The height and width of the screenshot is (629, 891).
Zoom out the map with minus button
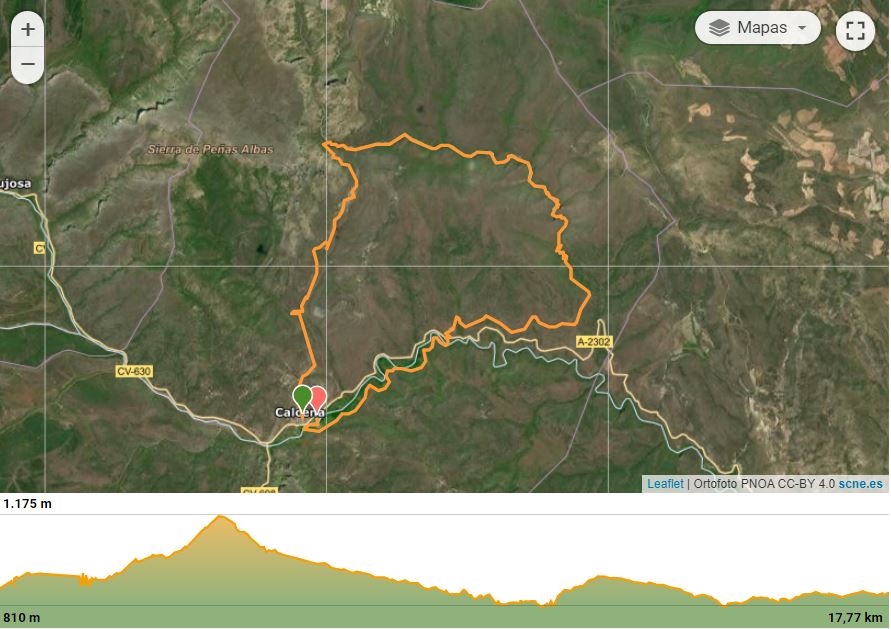tap(27, 65)
